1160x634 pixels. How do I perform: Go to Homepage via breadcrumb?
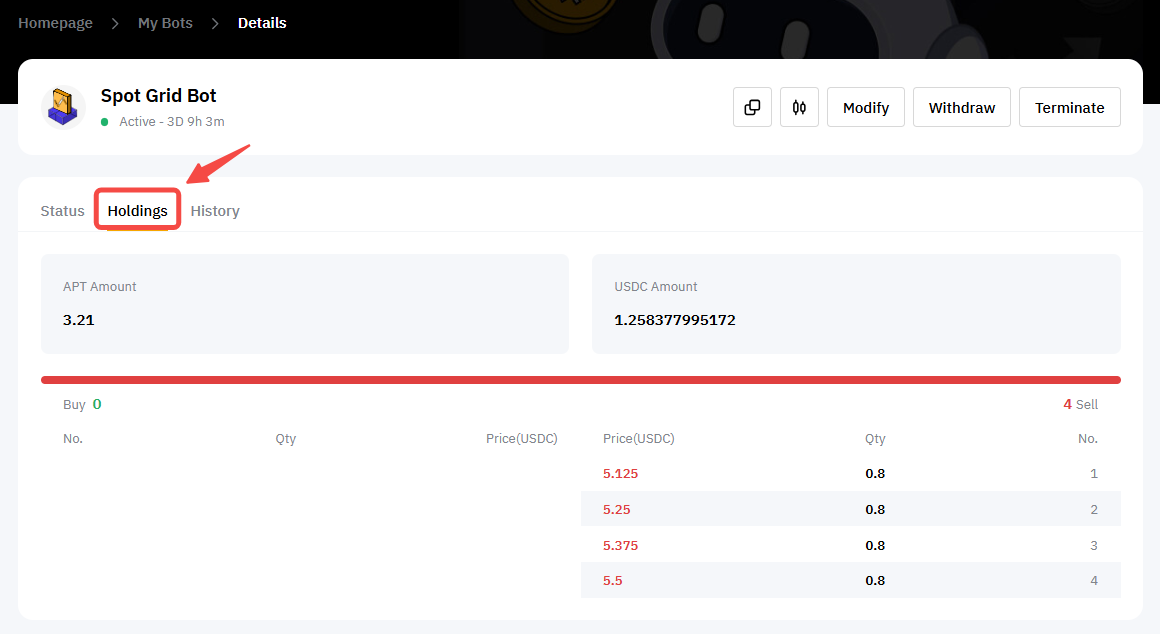(x=55, y=23)
